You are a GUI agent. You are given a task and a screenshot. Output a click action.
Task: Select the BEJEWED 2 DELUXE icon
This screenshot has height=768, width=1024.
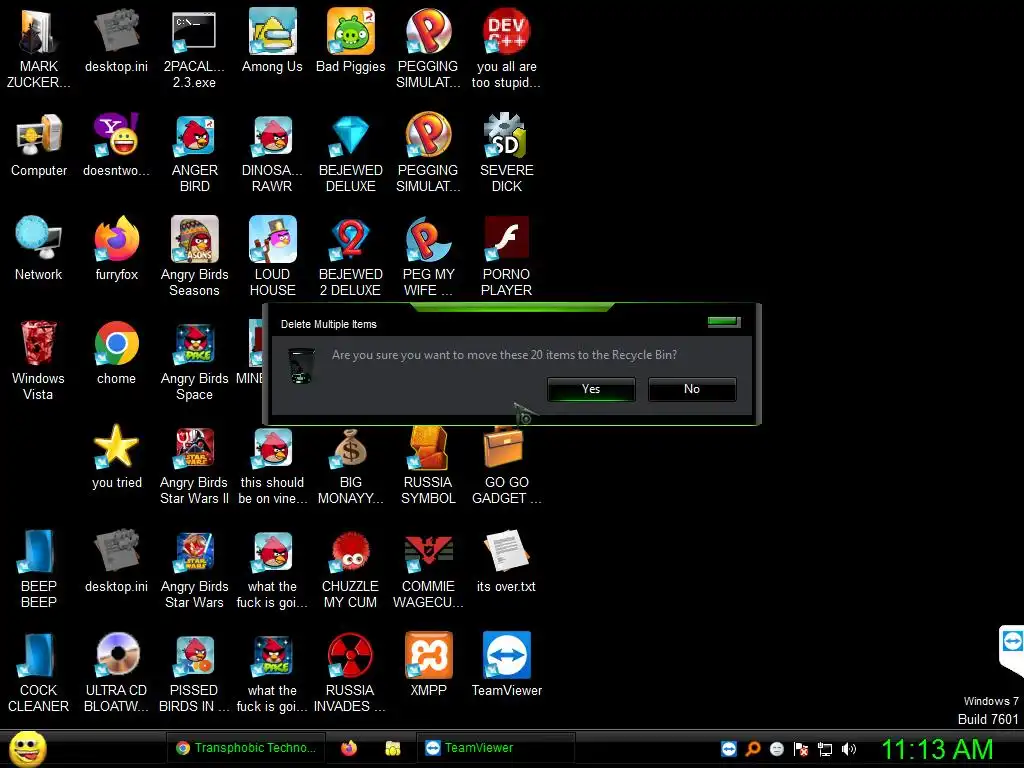click(x=351, y=257)
